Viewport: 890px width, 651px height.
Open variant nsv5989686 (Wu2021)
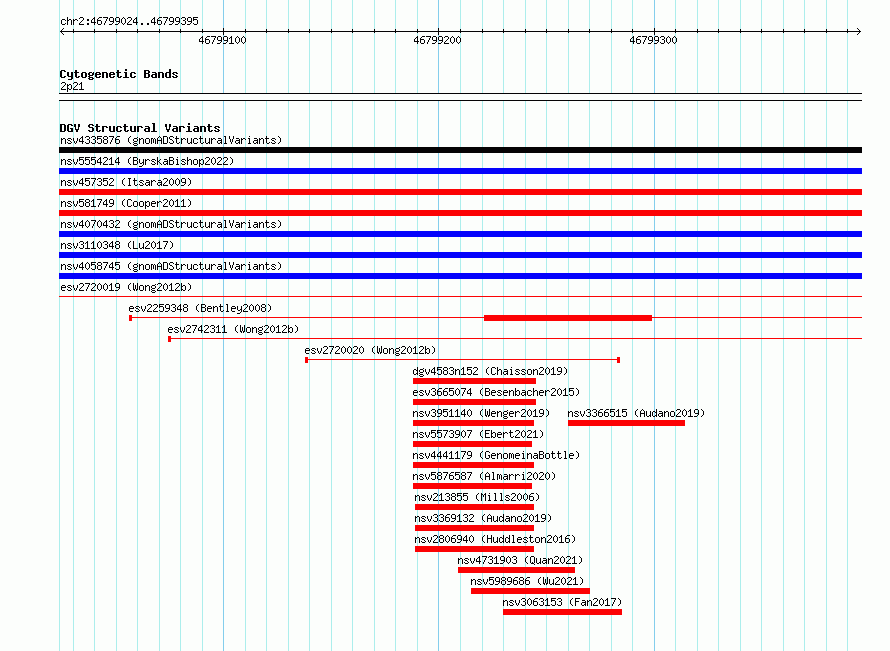coord(527,581)
